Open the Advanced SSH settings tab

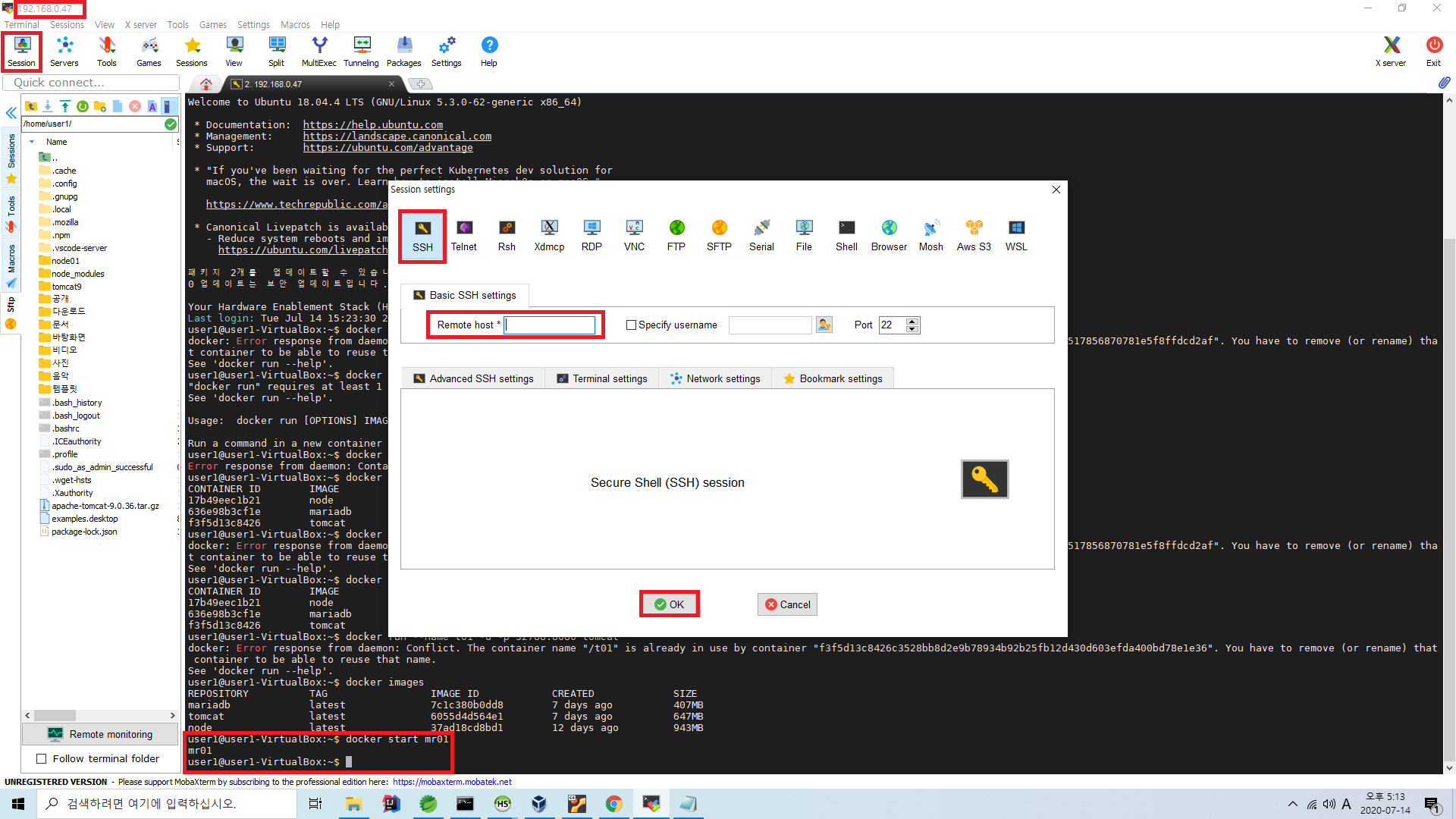pyautogui.click(x=473, y=378)
